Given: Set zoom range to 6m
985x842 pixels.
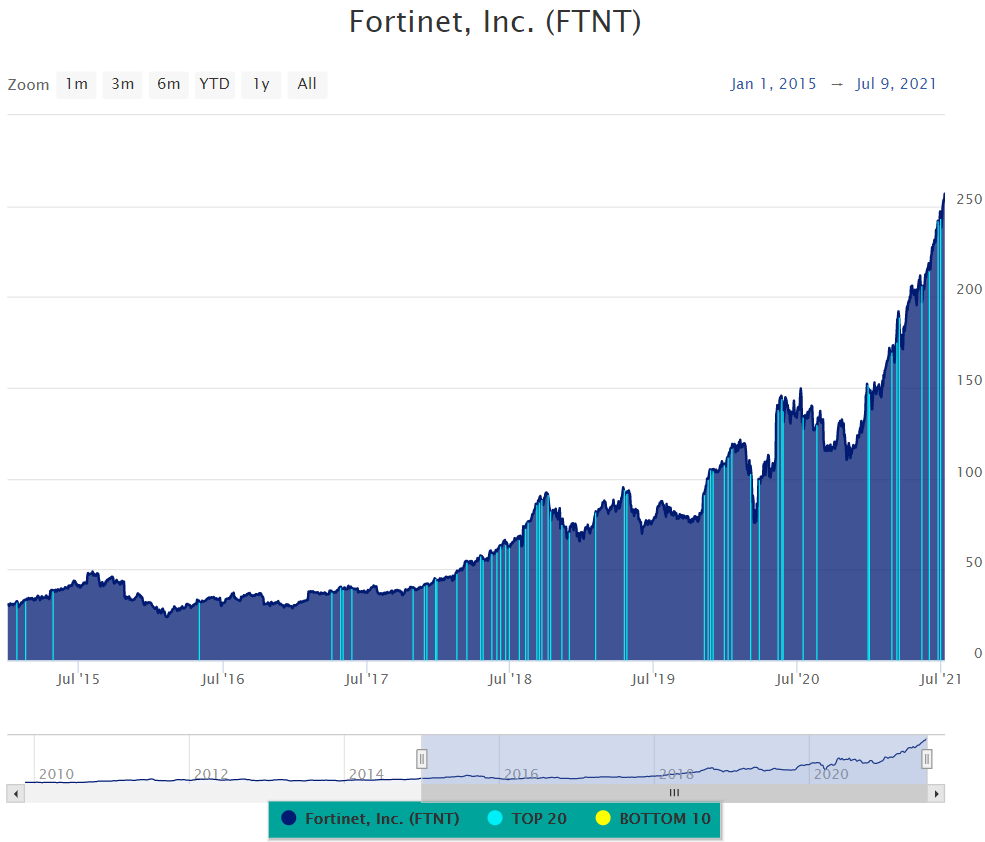Looking at the screenshot, I should coord(168,84).
